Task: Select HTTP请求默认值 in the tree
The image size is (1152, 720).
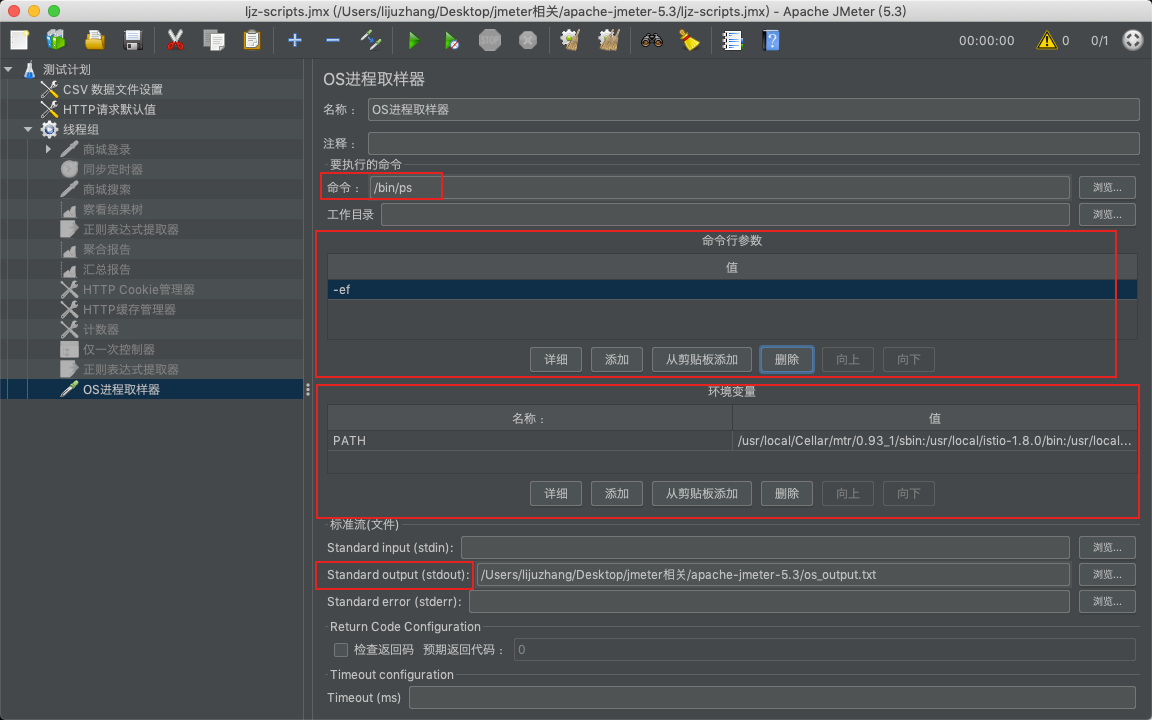Action: [109, 109]
